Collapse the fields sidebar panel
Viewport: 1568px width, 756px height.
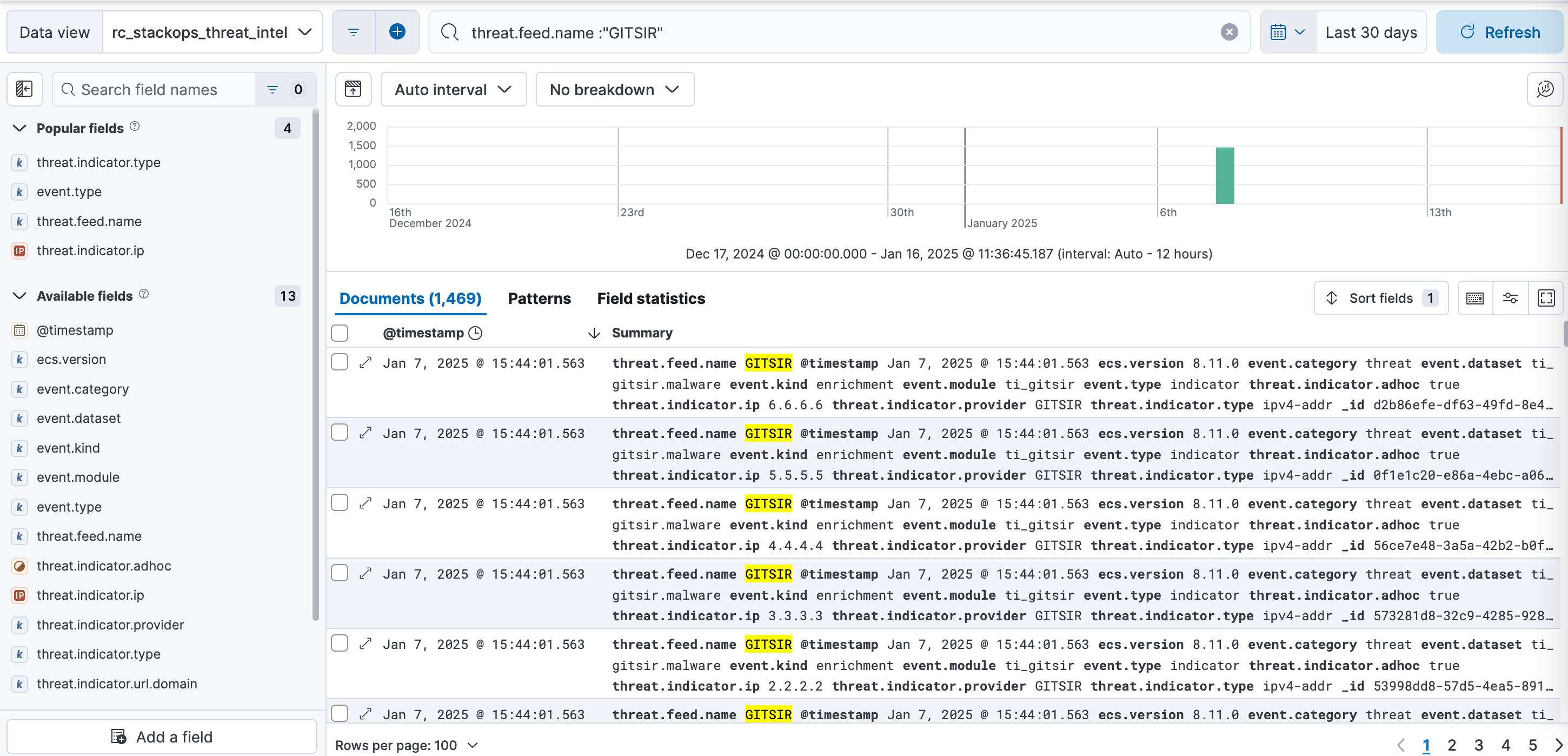click(x=25, y=89)
